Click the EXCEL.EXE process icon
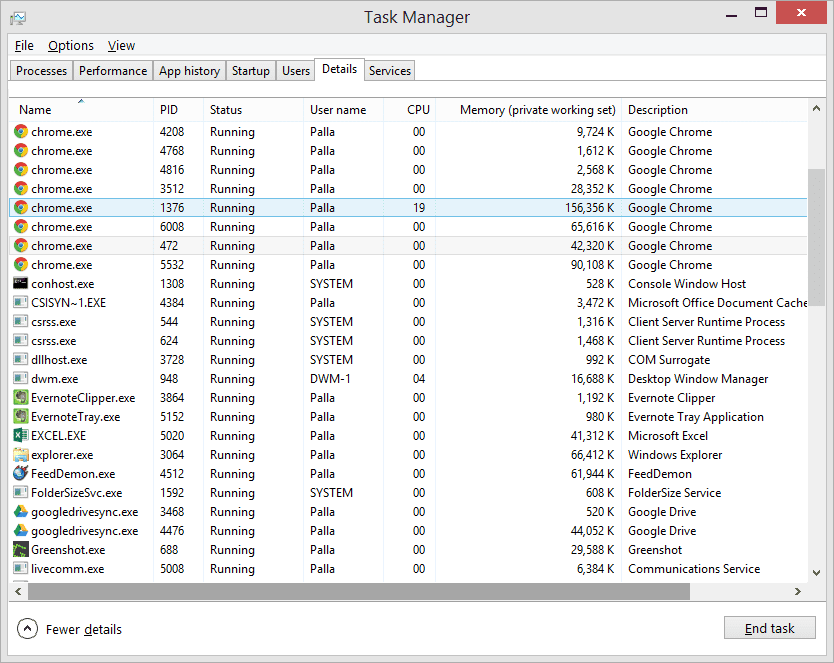The height and width of the screenshot is (663, 834). point(21,436)
